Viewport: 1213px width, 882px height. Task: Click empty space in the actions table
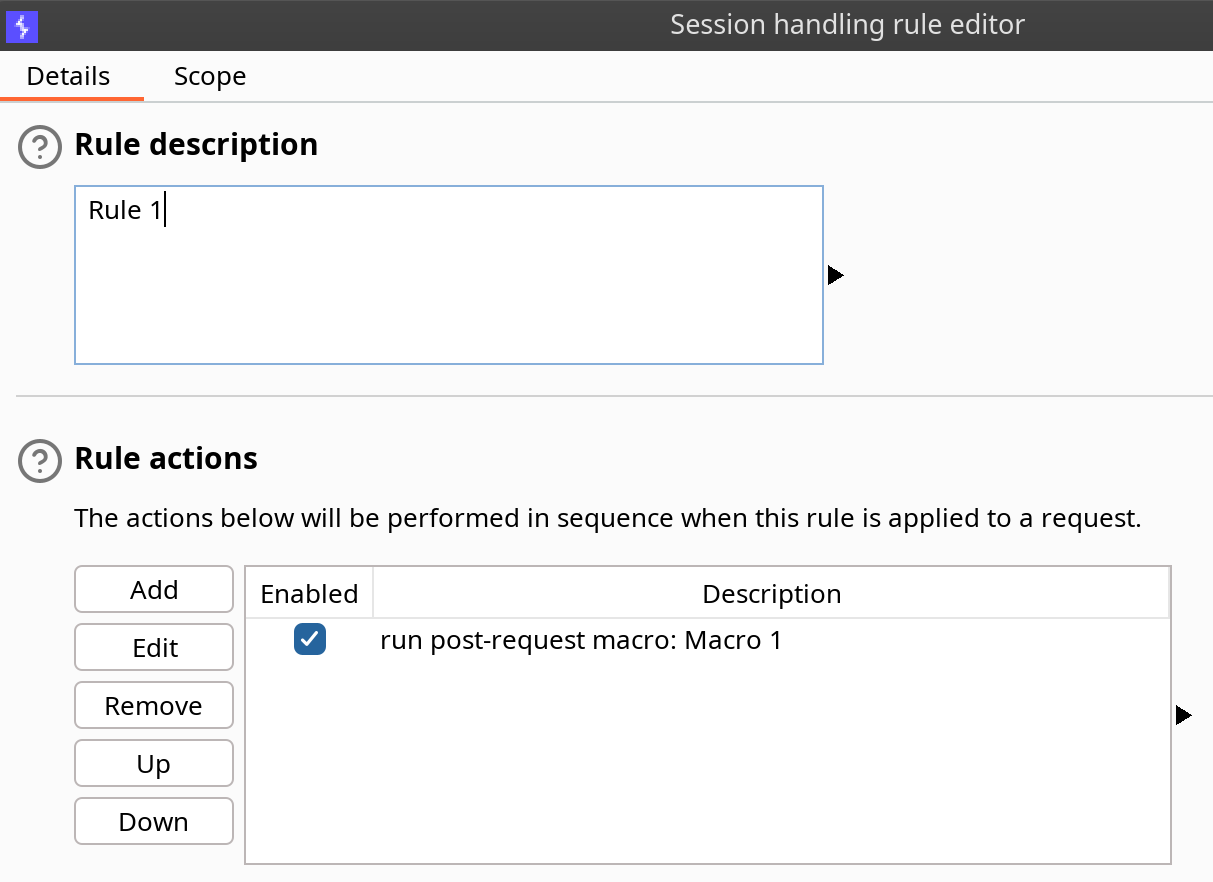coord(708,760)
